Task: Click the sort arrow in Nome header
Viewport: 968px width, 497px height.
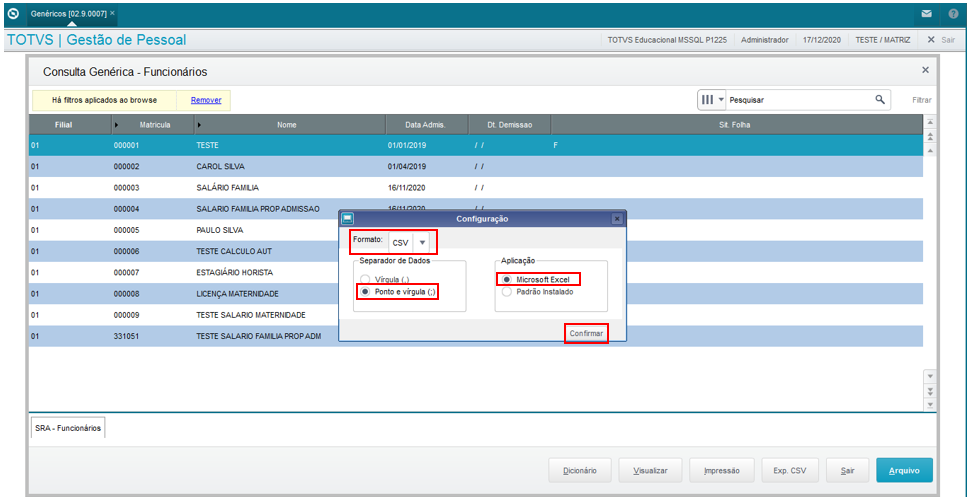Action: click(x=200, y=125)
